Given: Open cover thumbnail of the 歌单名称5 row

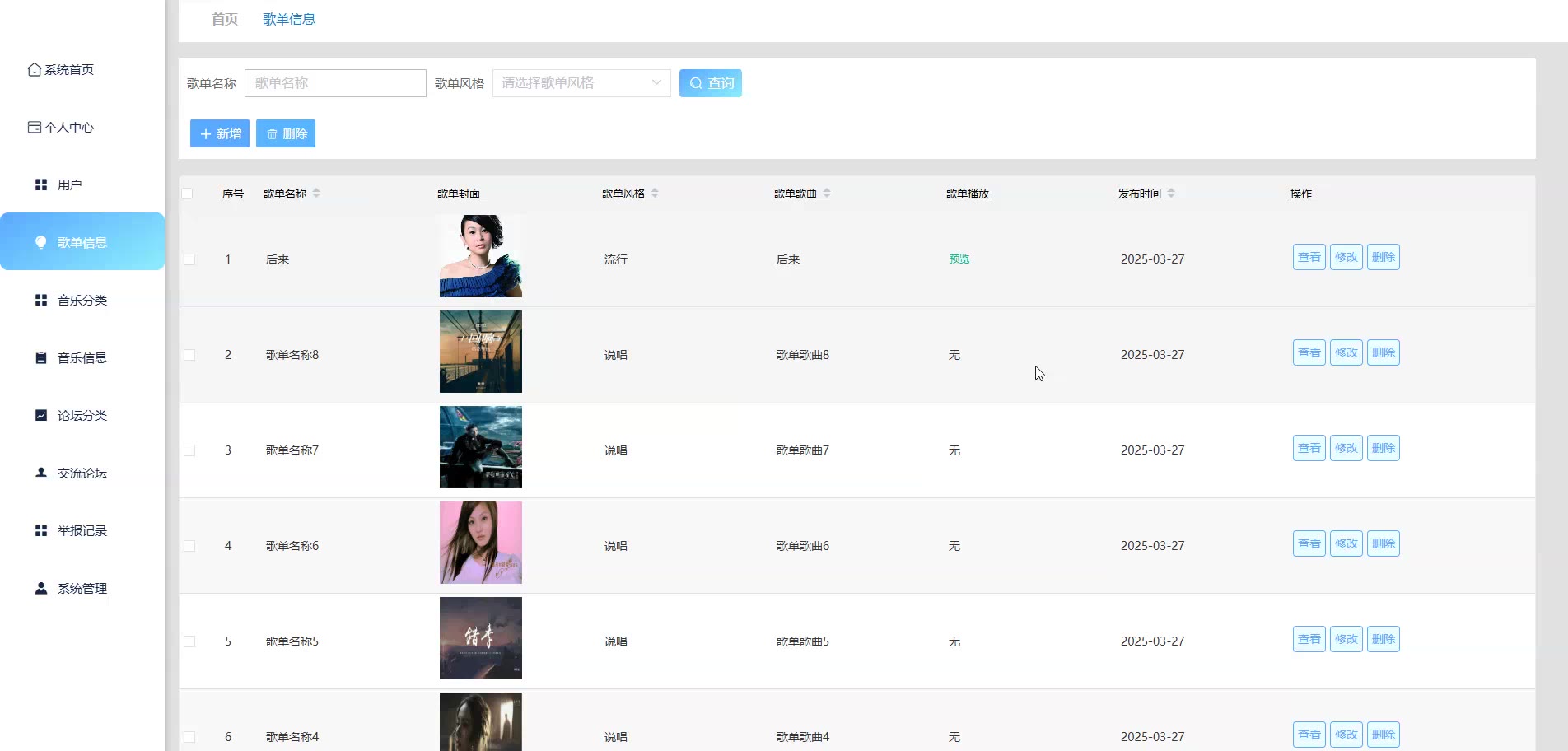Looking at the screenshot, I should 481,638.
